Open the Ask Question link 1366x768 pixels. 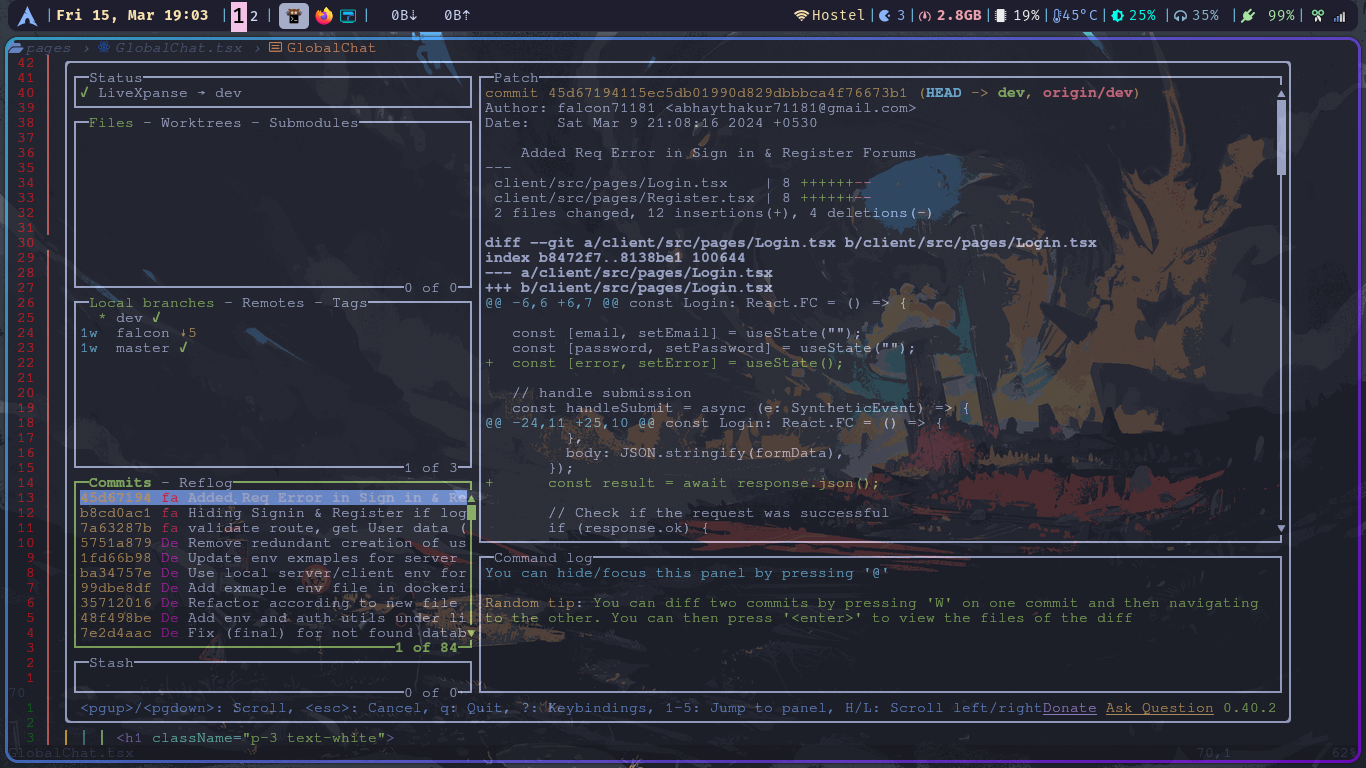point(1160,708)
